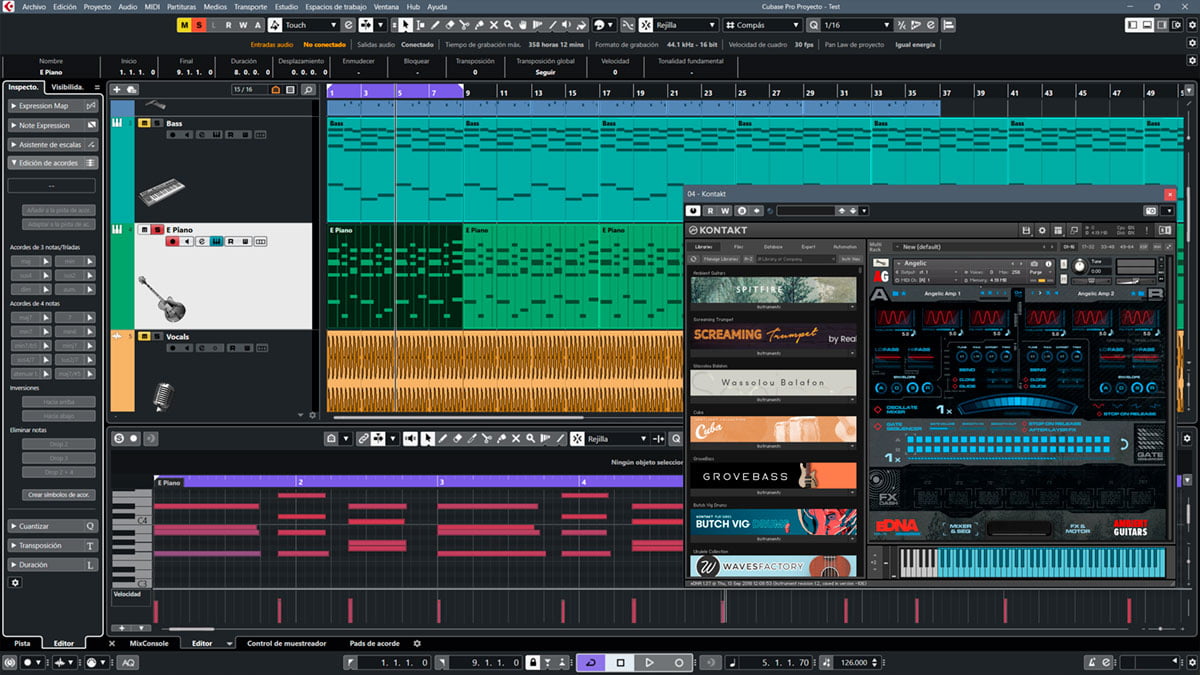
Task: Mute the E Piano track
Action: (144, 229)
